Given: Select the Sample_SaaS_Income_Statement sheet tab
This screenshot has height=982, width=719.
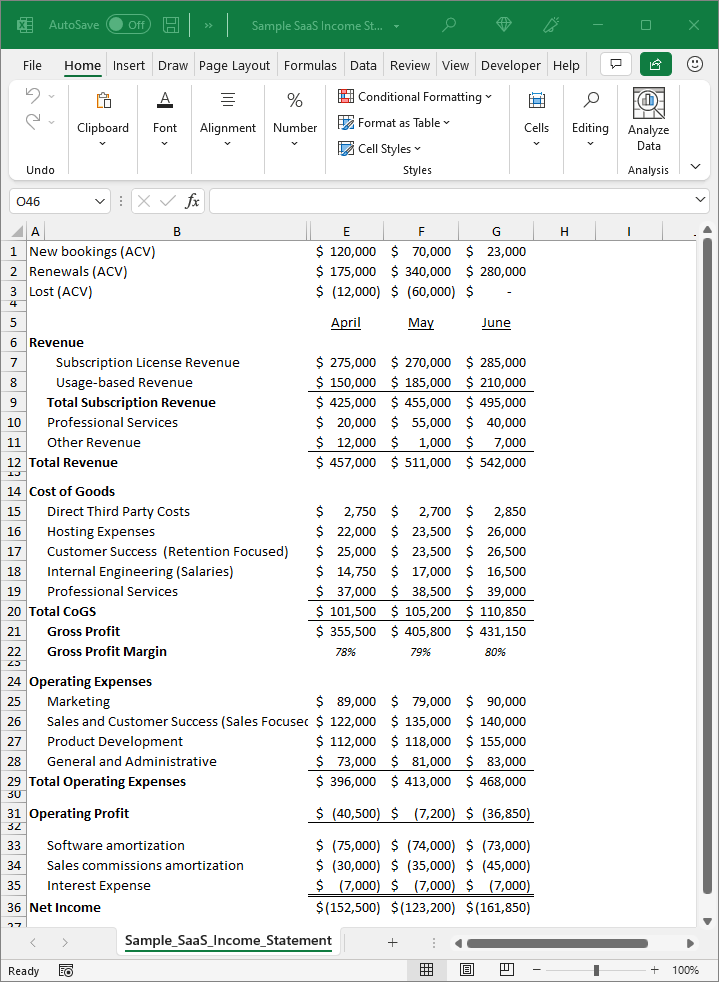Looking at the screenshot, I should point(228,941).
